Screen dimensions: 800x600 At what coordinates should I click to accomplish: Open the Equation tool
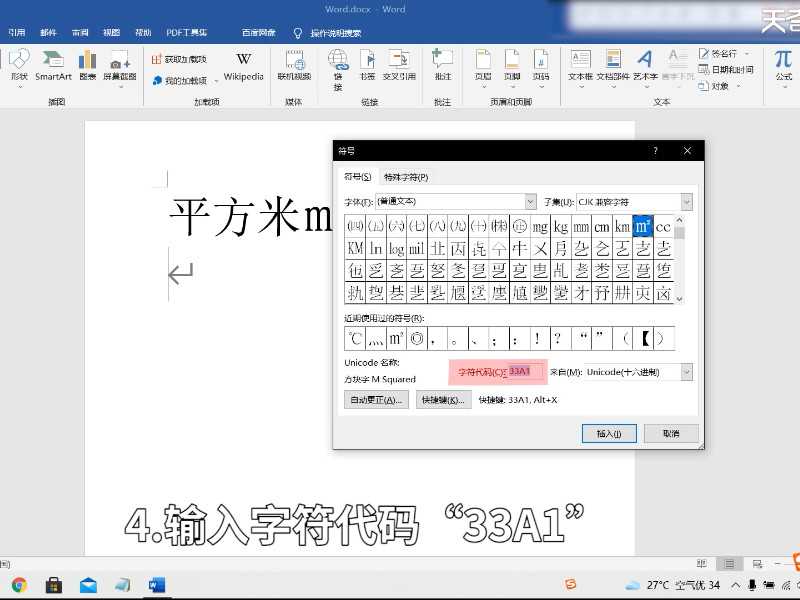point(782,63)
